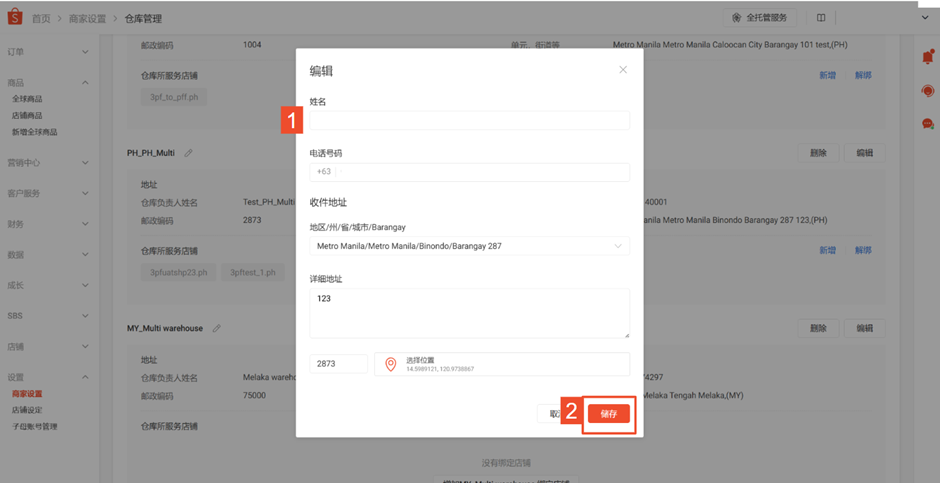Open 全球商品 in sidebar
The image size is (940, 483).
click(27, 99)
